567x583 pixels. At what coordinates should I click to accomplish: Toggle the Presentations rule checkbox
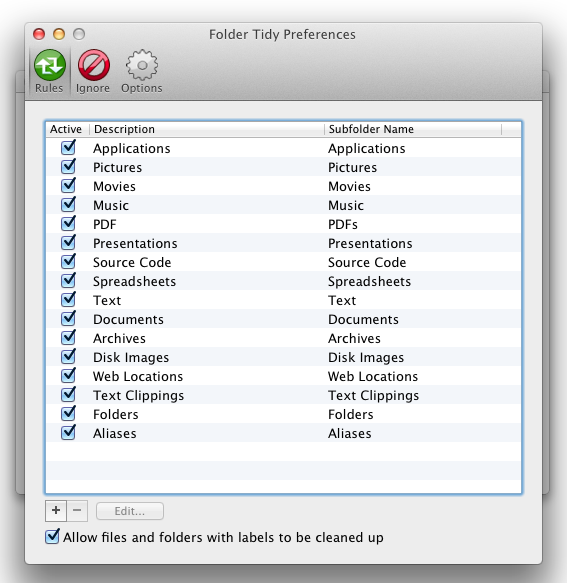pos(68,242)
